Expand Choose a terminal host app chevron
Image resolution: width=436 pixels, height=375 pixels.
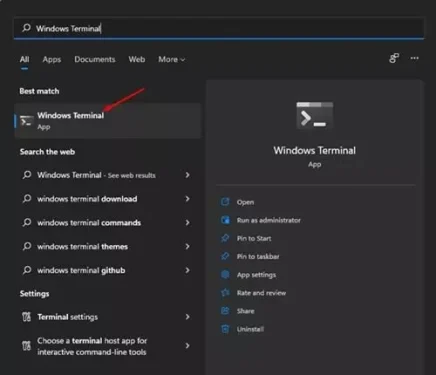pyautogui.click(x=187, y=346)
